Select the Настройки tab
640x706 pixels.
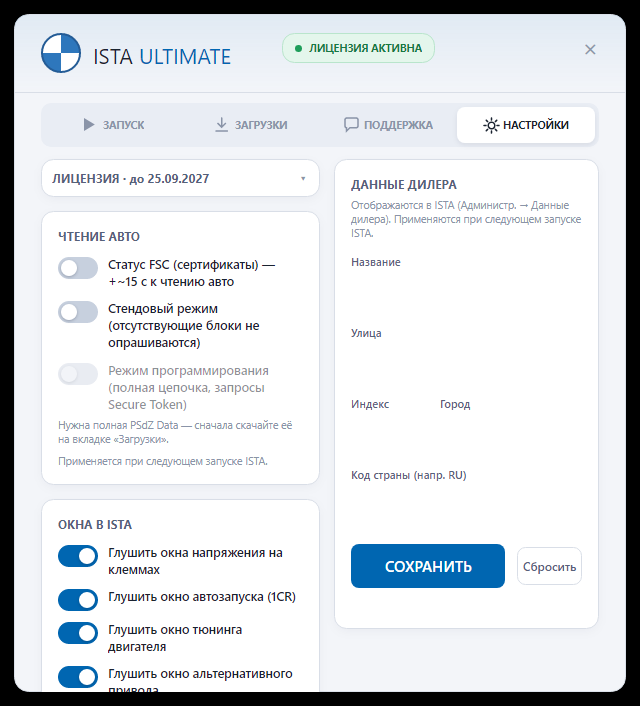526,125
